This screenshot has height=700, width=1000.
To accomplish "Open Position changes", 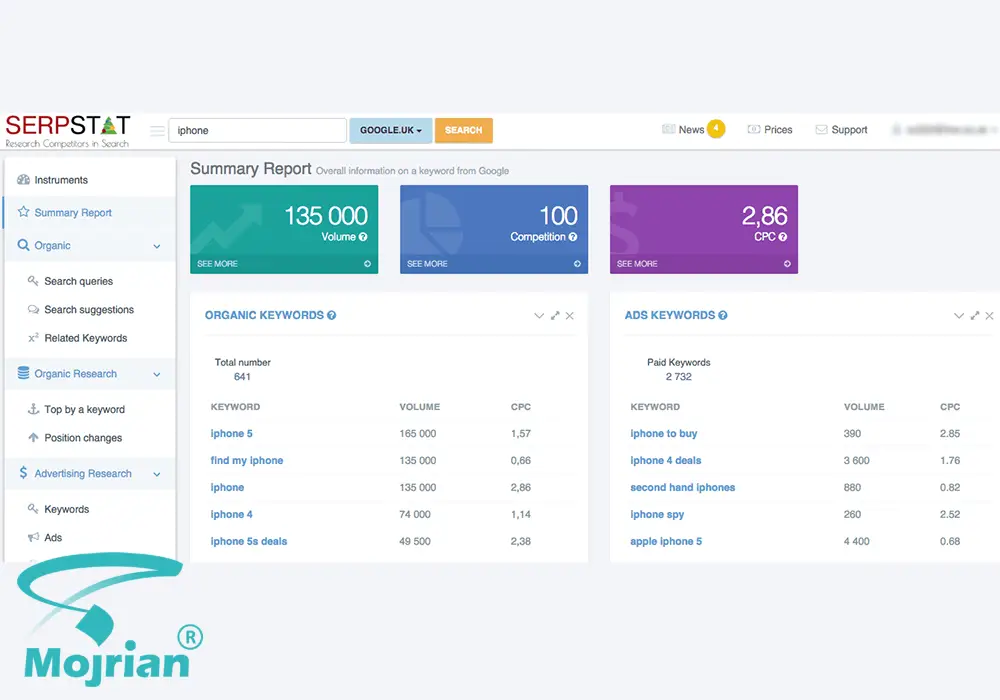I will (83, 438).
